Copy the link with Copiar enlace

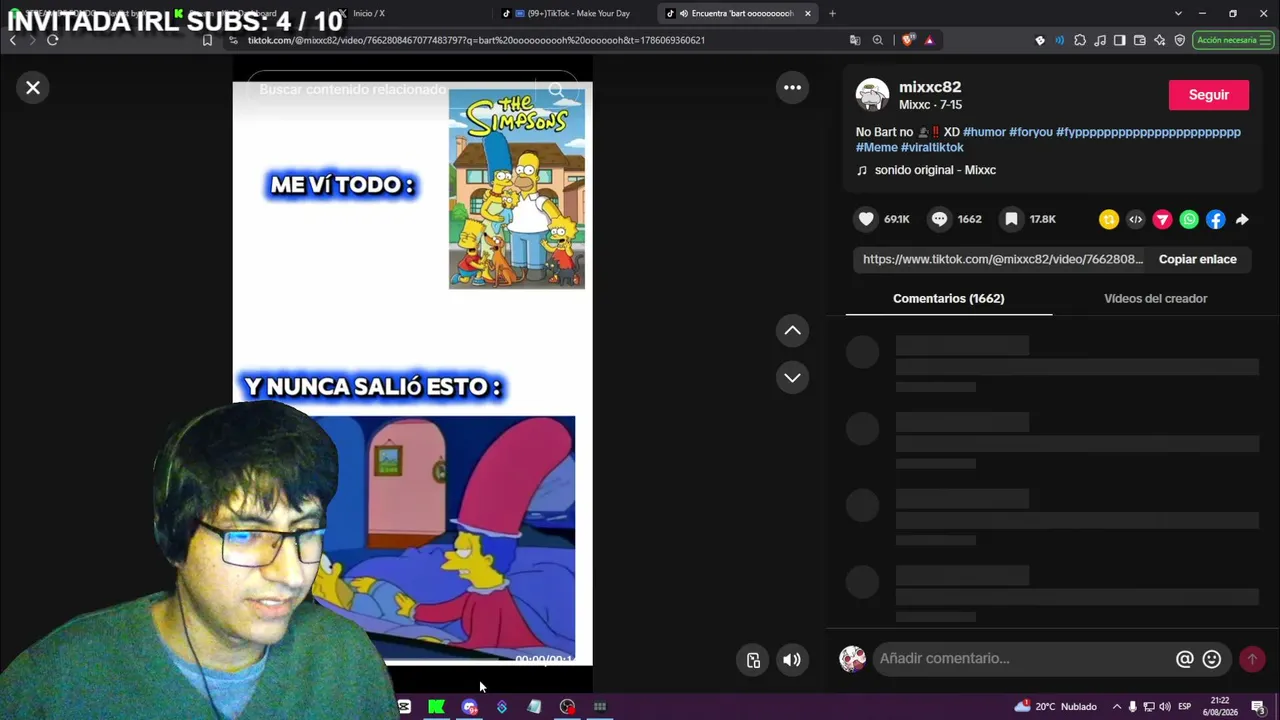1197,259
